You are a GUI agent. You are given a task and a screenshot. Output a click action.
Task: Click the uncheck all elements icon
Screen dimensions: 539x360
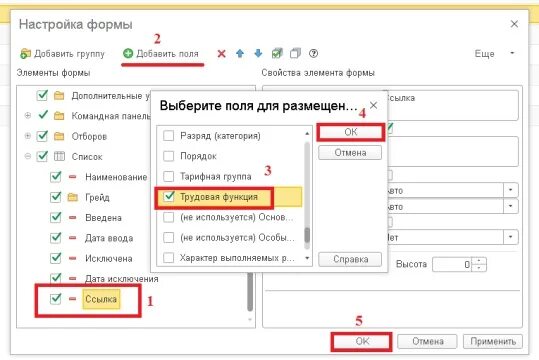point(295,53)
